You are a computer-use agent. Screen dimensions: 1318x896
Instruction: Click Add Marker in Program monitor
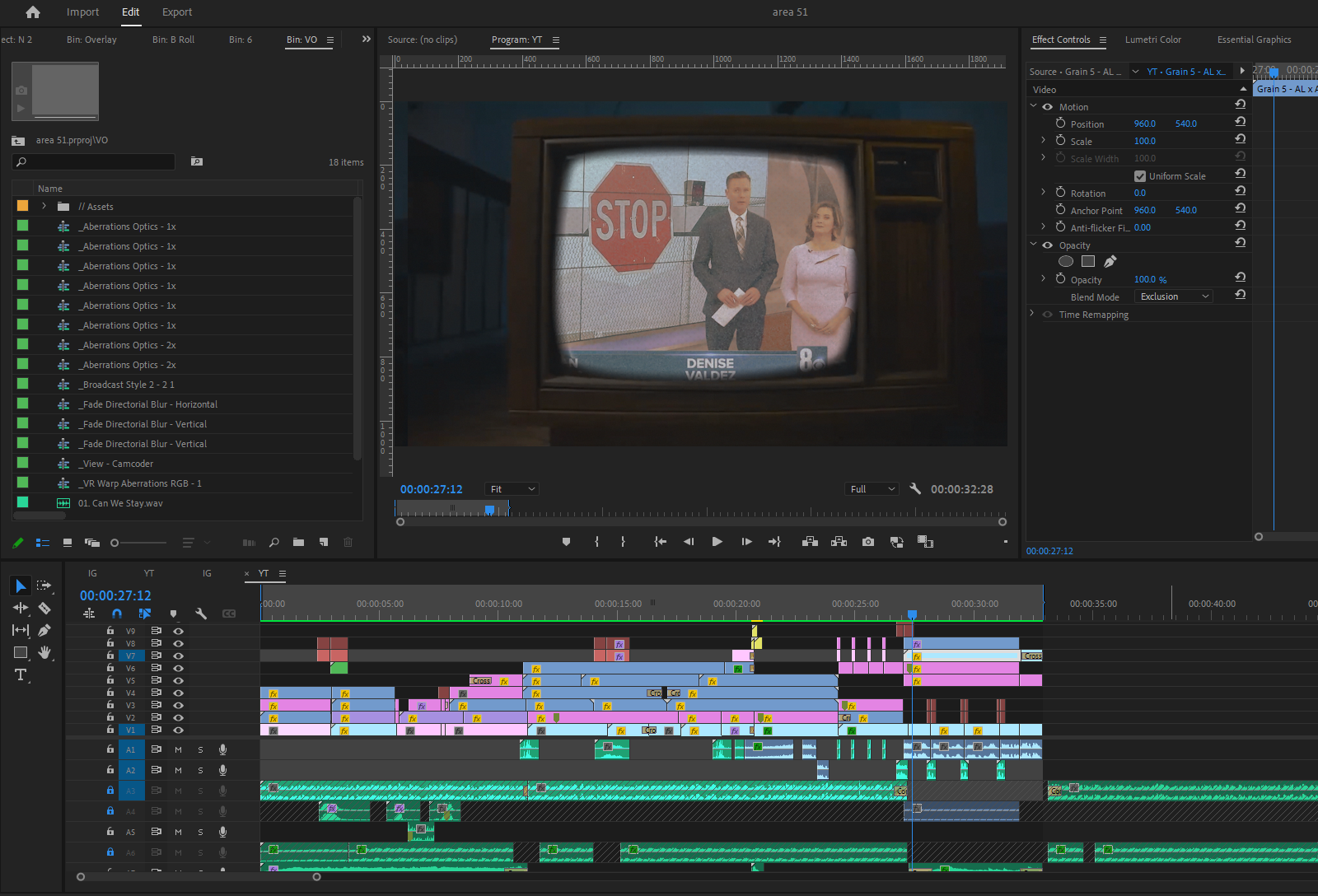(566, 542)
